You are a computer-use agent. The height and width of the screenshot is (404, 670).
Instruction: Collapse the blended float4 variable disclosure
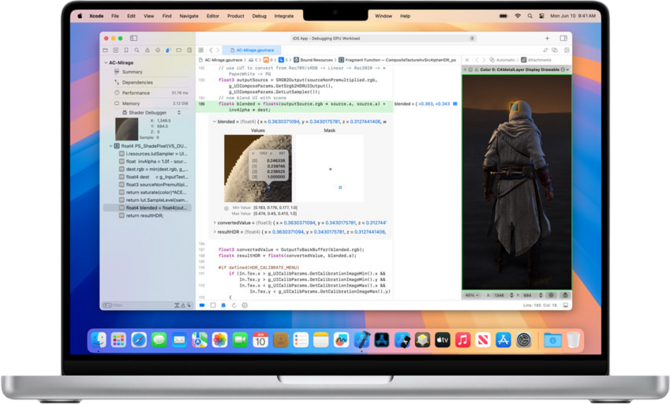[x=214, y=122]
